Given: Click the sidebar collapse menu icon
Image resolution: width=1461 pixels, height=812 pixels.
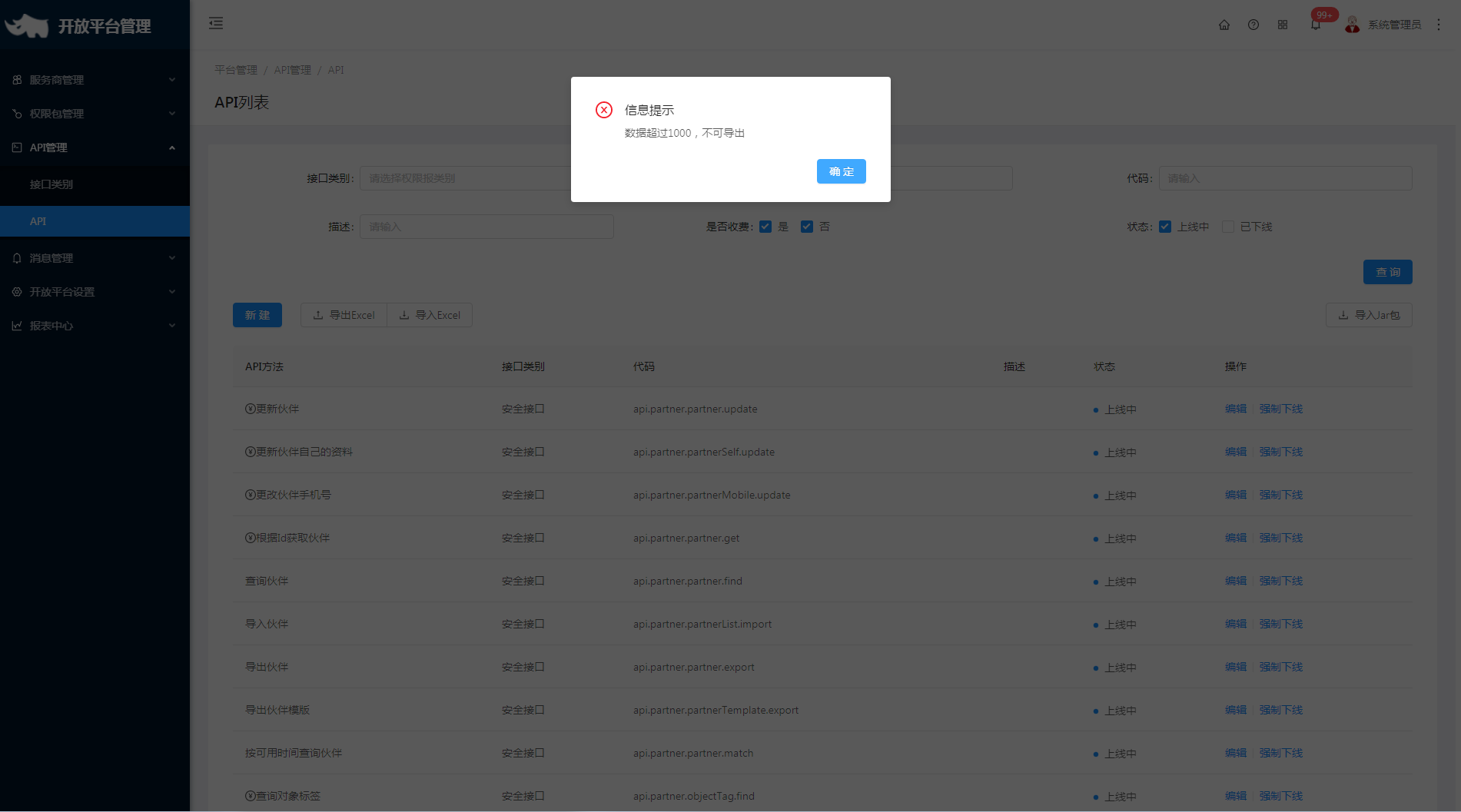Looking at the screenshot, I should pyautogui.click(x=216, y=24).
